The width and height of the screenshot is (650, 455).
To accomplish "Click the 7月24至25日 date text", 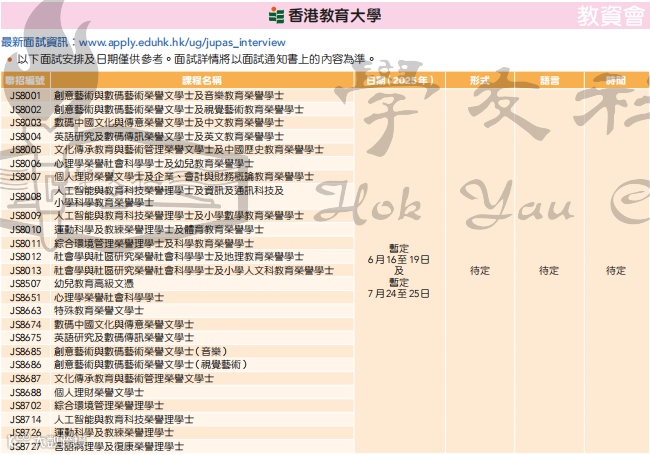I will [x=398, y=294].
